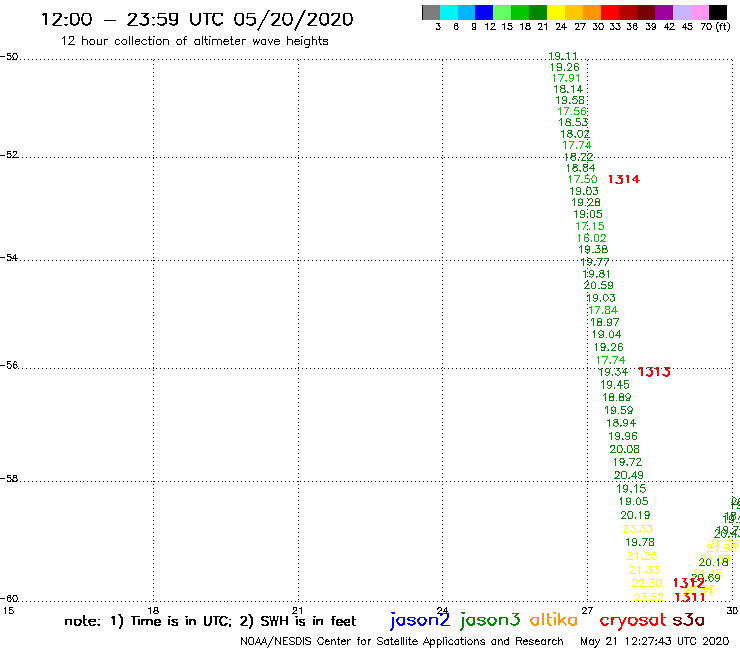Select the dark blue 12 ft legend swatch

click(484, 12)
